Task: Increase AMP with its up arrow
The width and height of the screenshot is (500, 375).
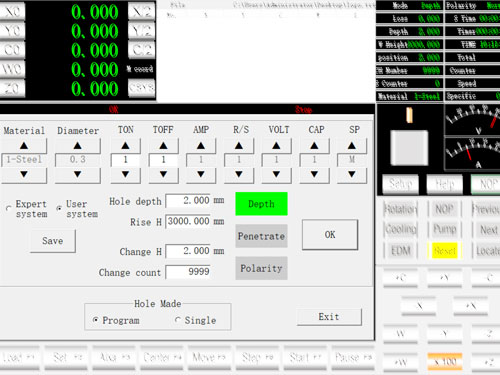Action: [x=201, y=145]
